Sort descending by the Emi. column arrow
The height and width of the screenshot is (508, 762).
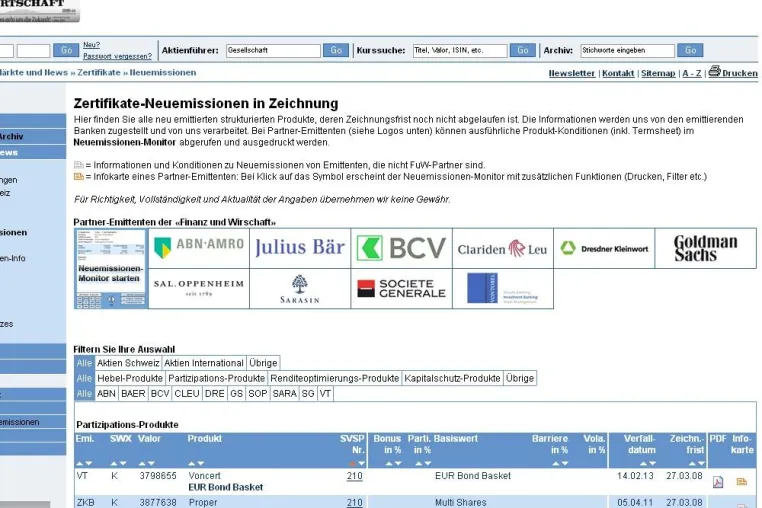(88, 463)
